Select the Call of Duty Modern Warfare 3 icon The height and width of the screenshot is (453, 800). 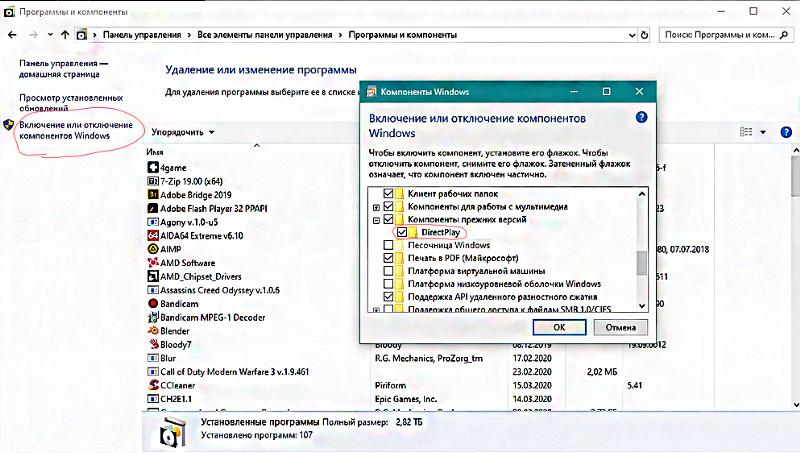pyautogui.click(x=153, y=371)
